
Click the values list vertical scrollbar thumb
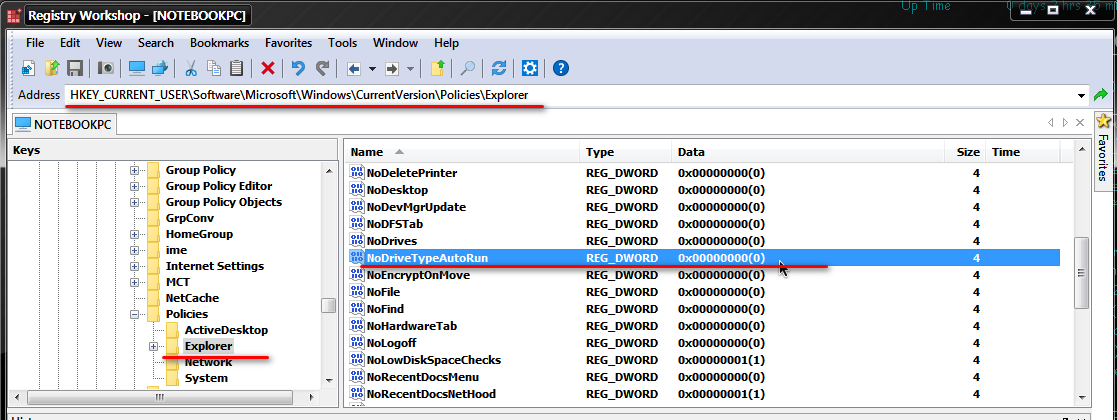tap(1081, 272)
